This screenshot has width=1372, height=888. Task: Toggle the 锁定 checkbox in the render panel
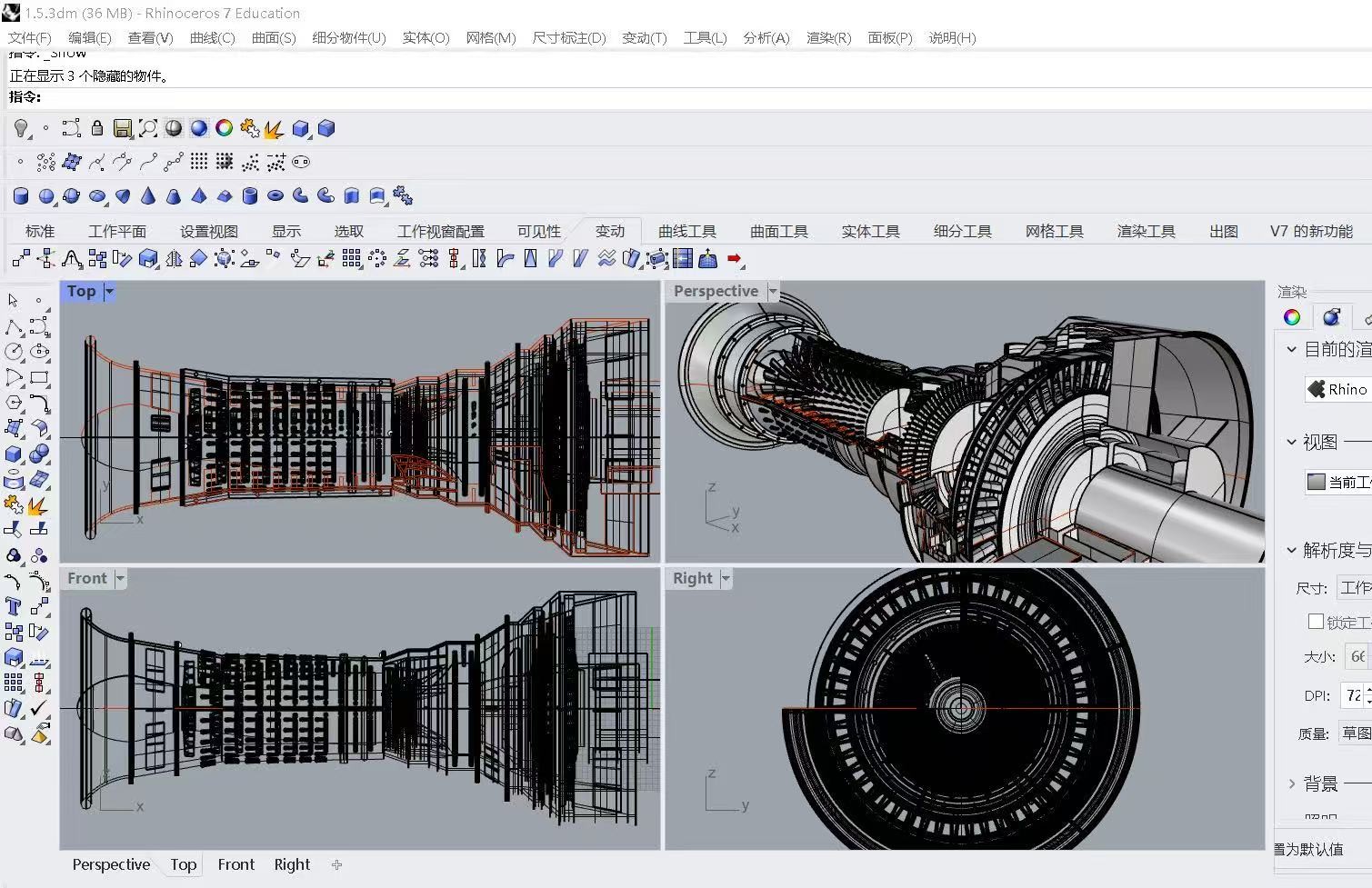1316,622
